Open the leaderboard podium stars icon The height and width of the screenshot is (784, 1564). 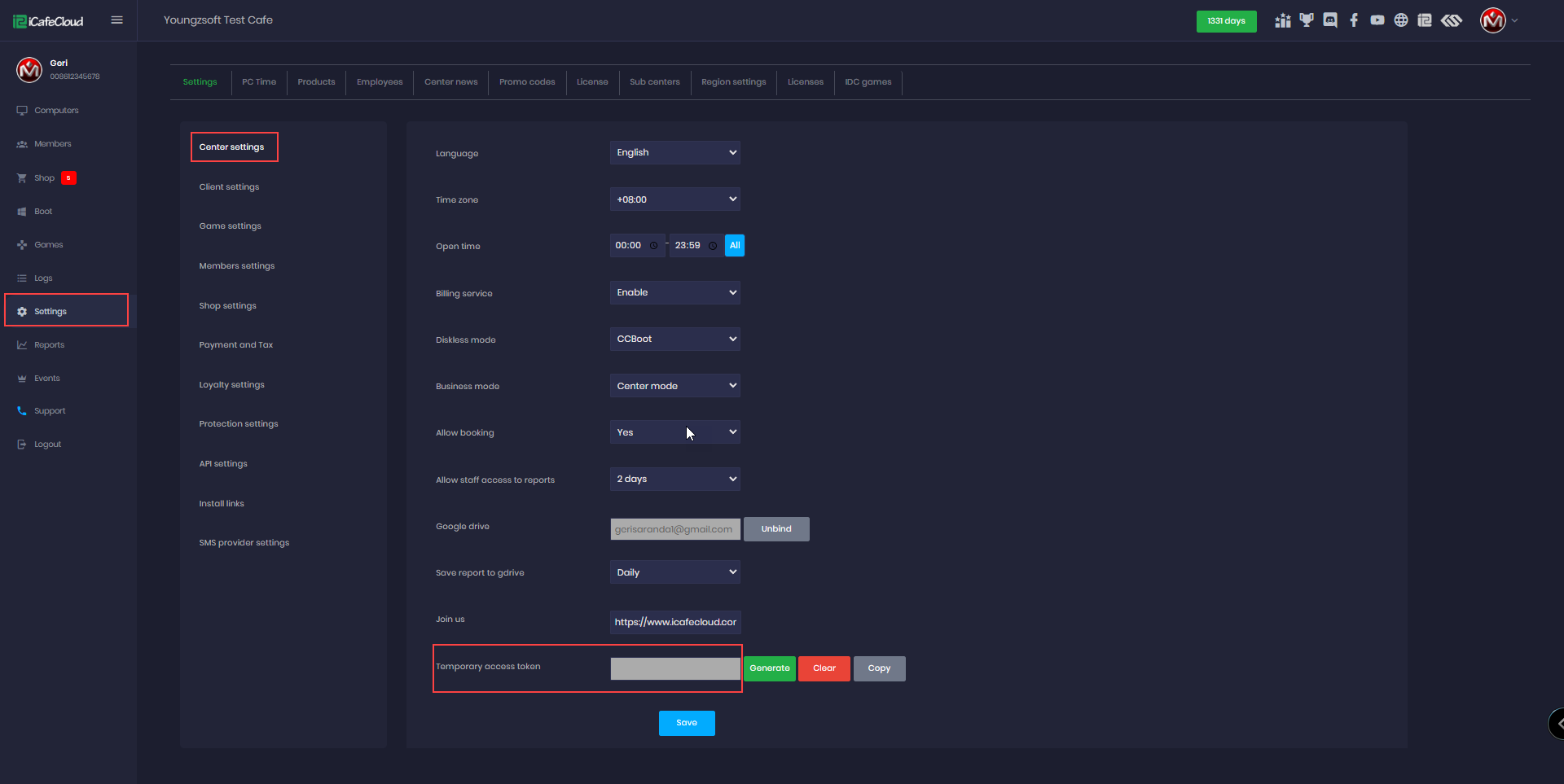click(1283, 20)
